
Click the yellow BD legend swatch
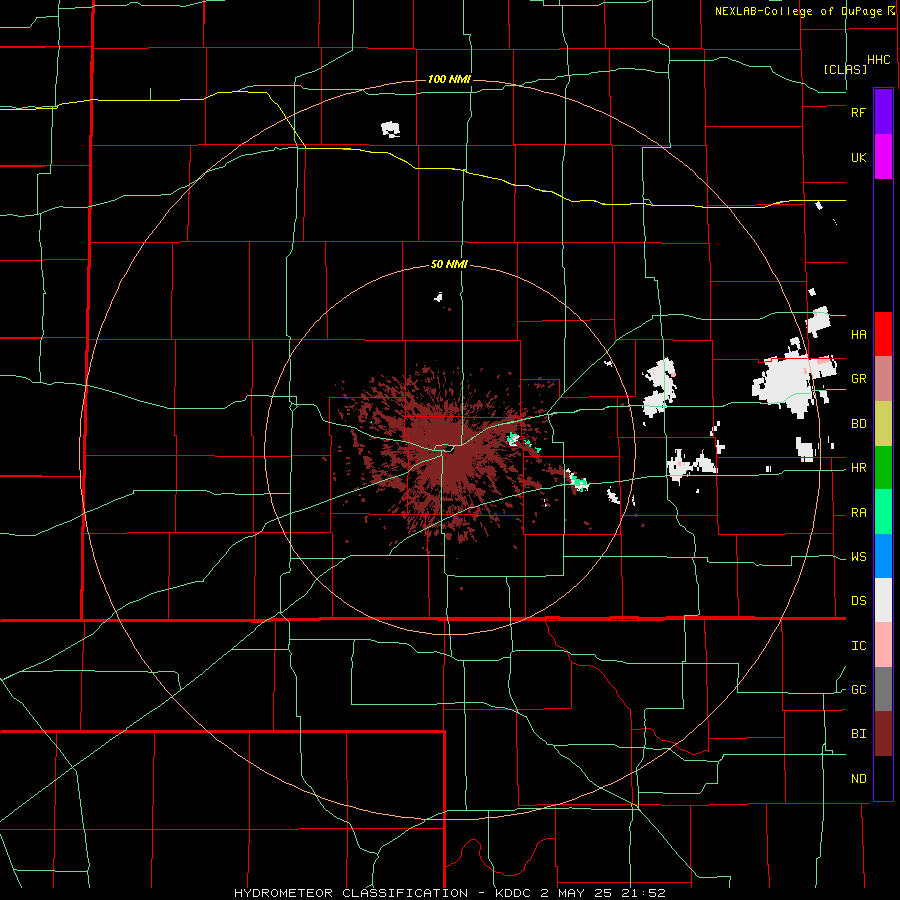coord(883,424)
